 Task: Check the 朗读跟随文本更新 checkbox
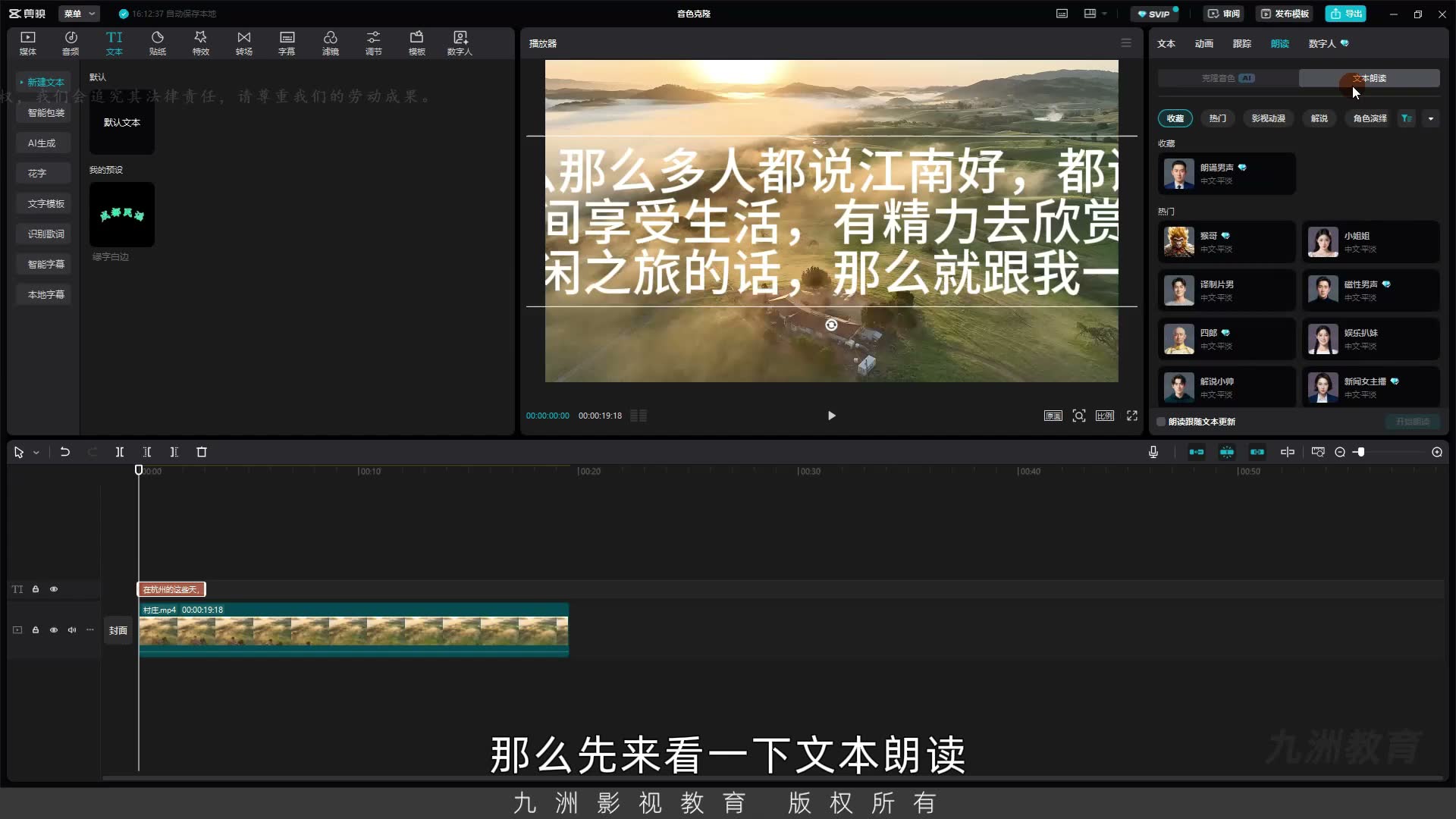coord(1161,422)
